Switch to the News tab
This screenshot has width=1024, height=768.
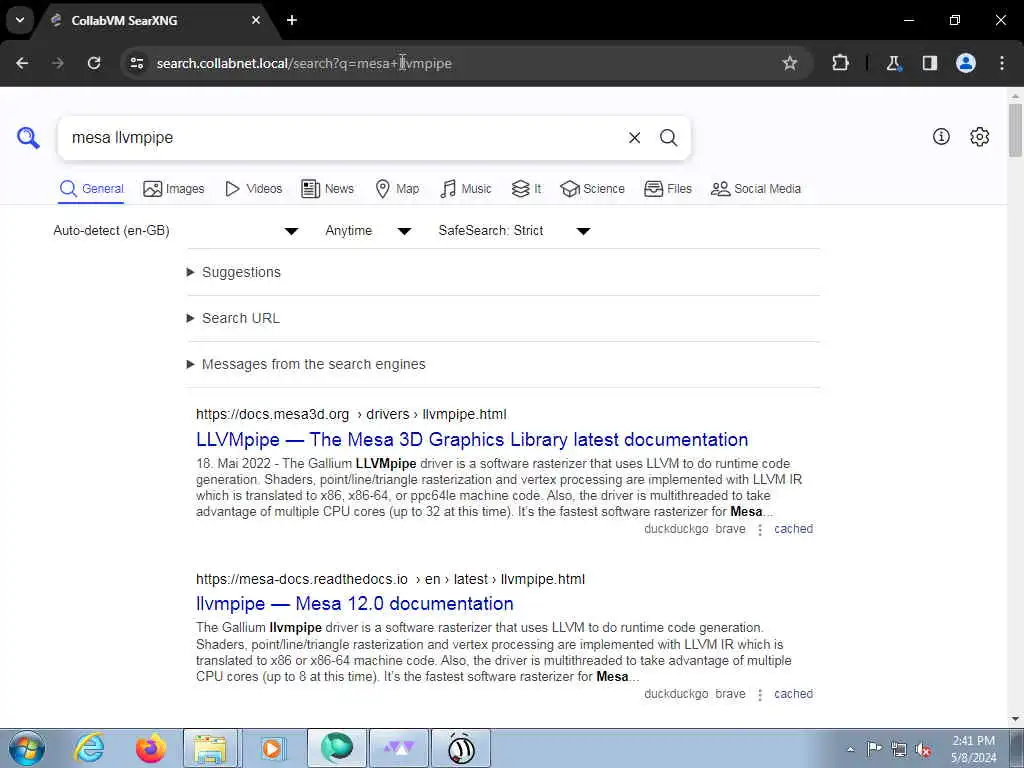[x=327, y=189]
